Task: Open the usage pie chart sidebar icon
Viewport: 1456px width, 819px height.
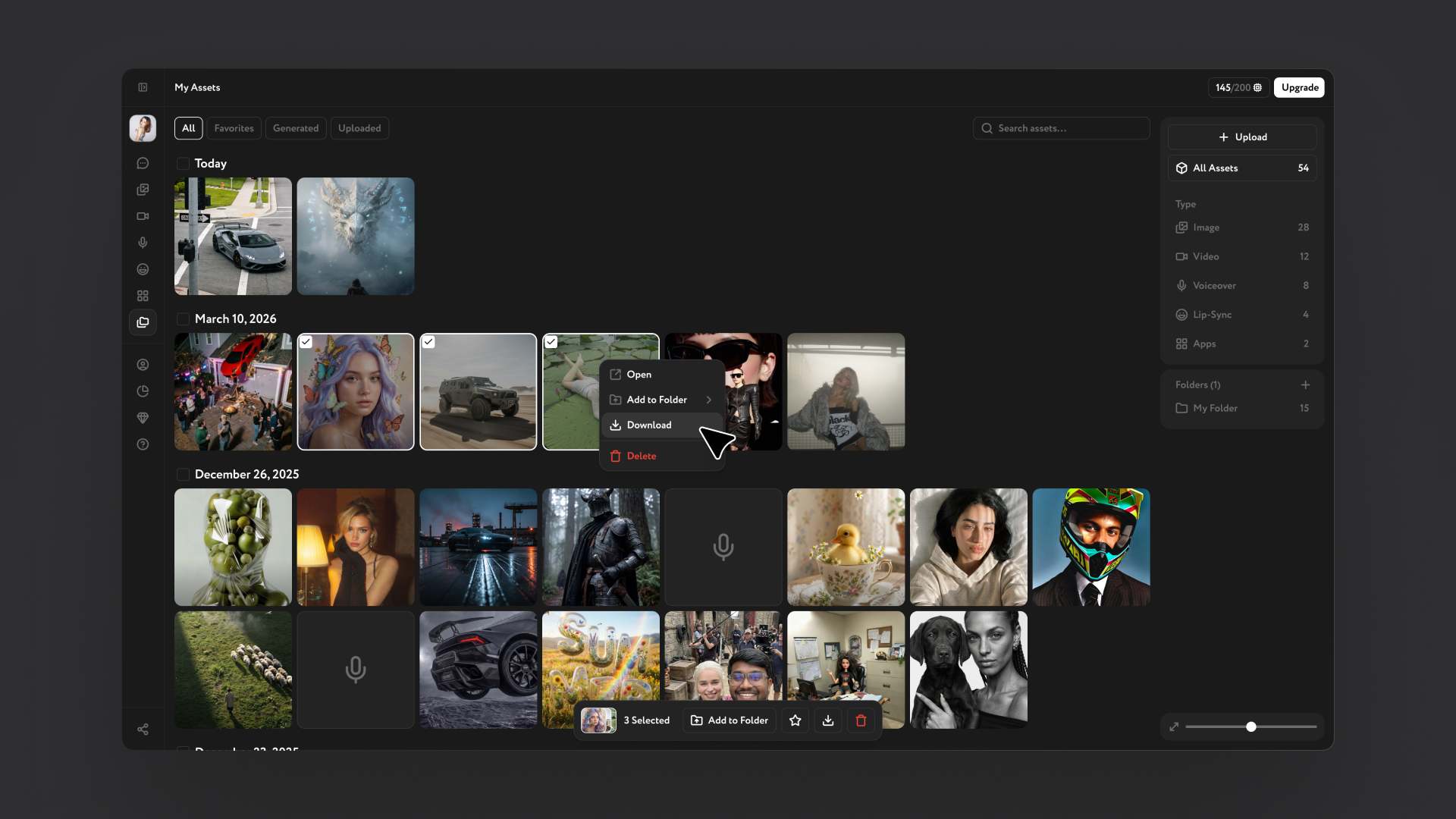Action: coord(143,391)
